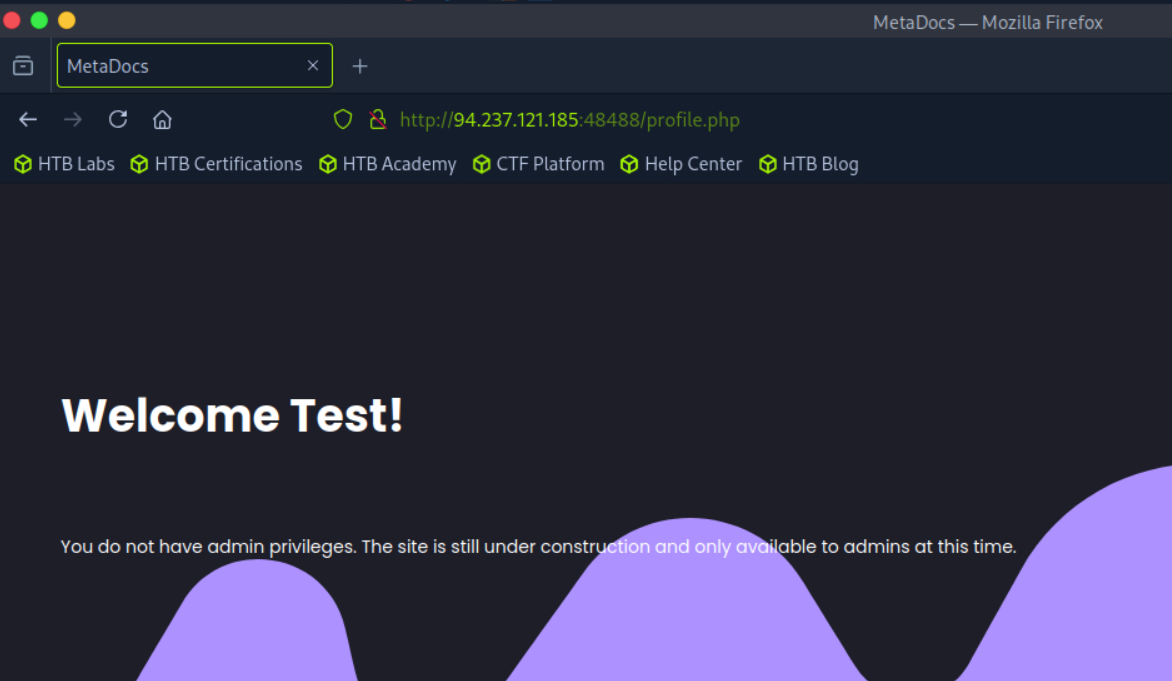Close the MetaDocs tab
Image resolution: width=1172 pixels, height=681 pixels.
(313, 66)
